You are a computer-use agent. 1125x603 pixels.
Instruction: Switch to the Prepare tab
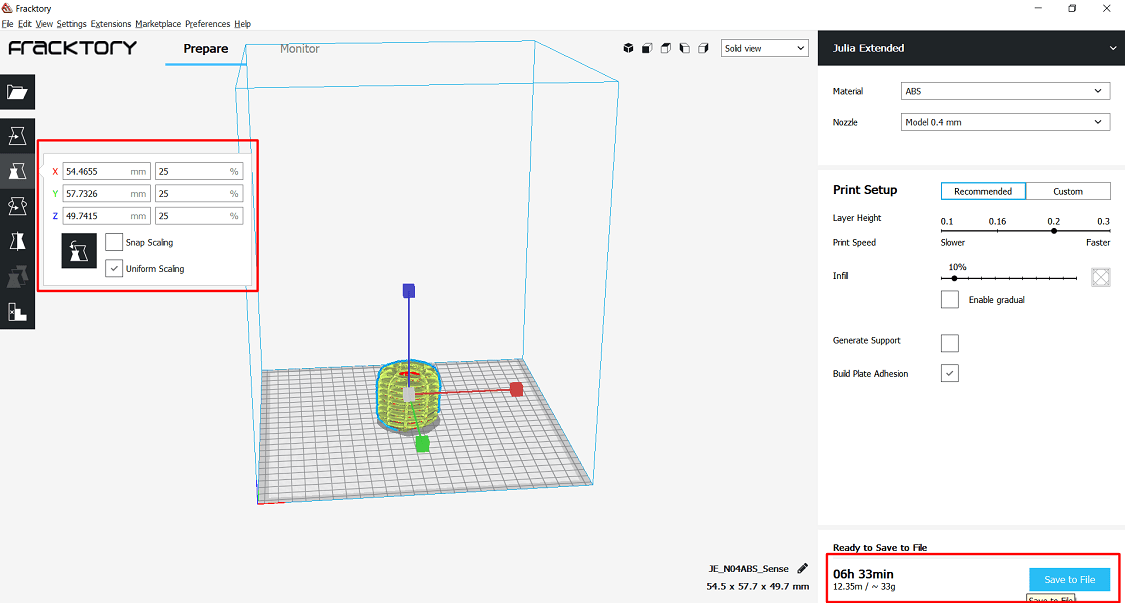(206, 49)
